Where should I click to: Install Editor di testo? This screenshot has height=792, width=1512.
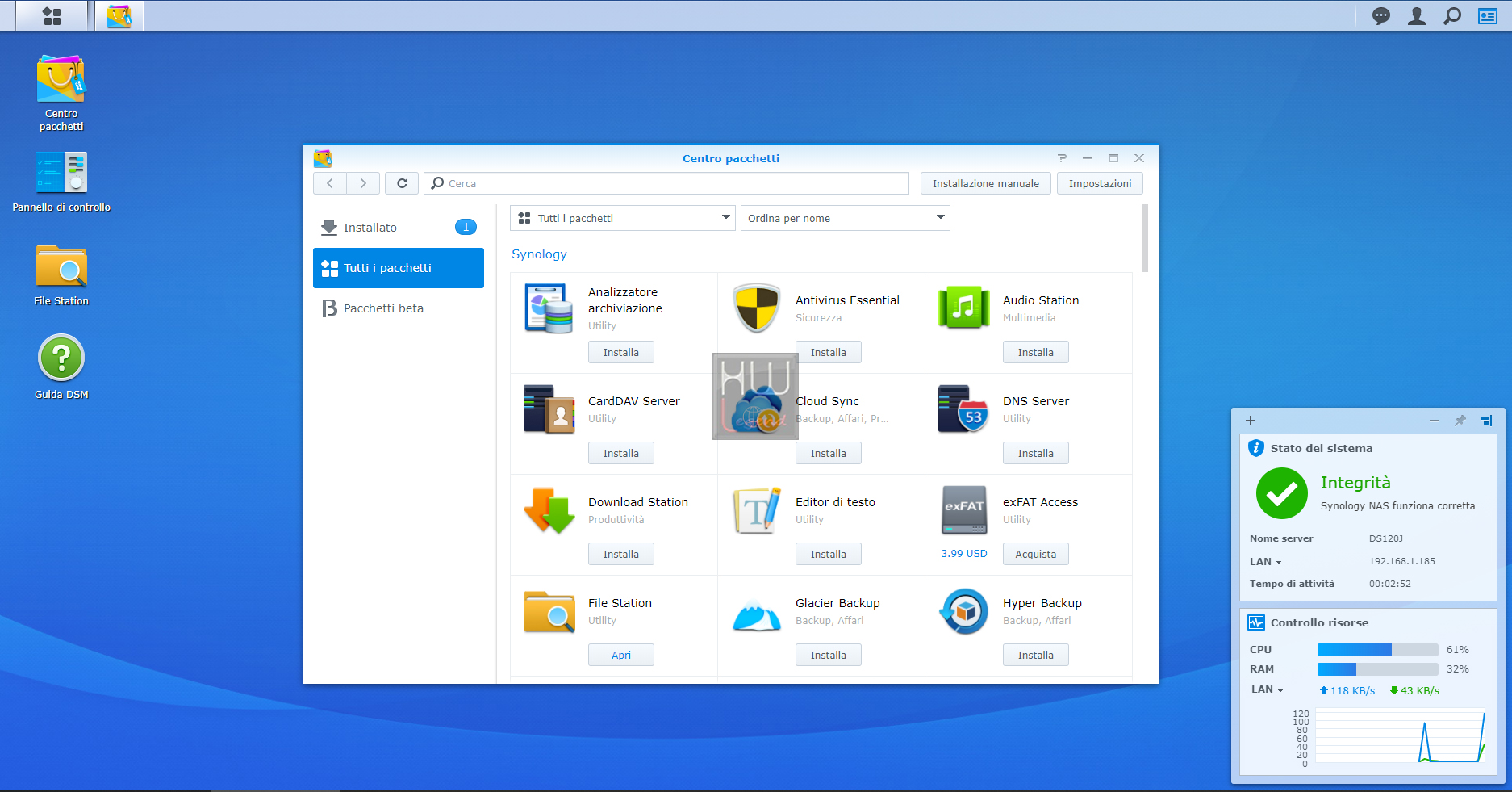pos(829,555)
